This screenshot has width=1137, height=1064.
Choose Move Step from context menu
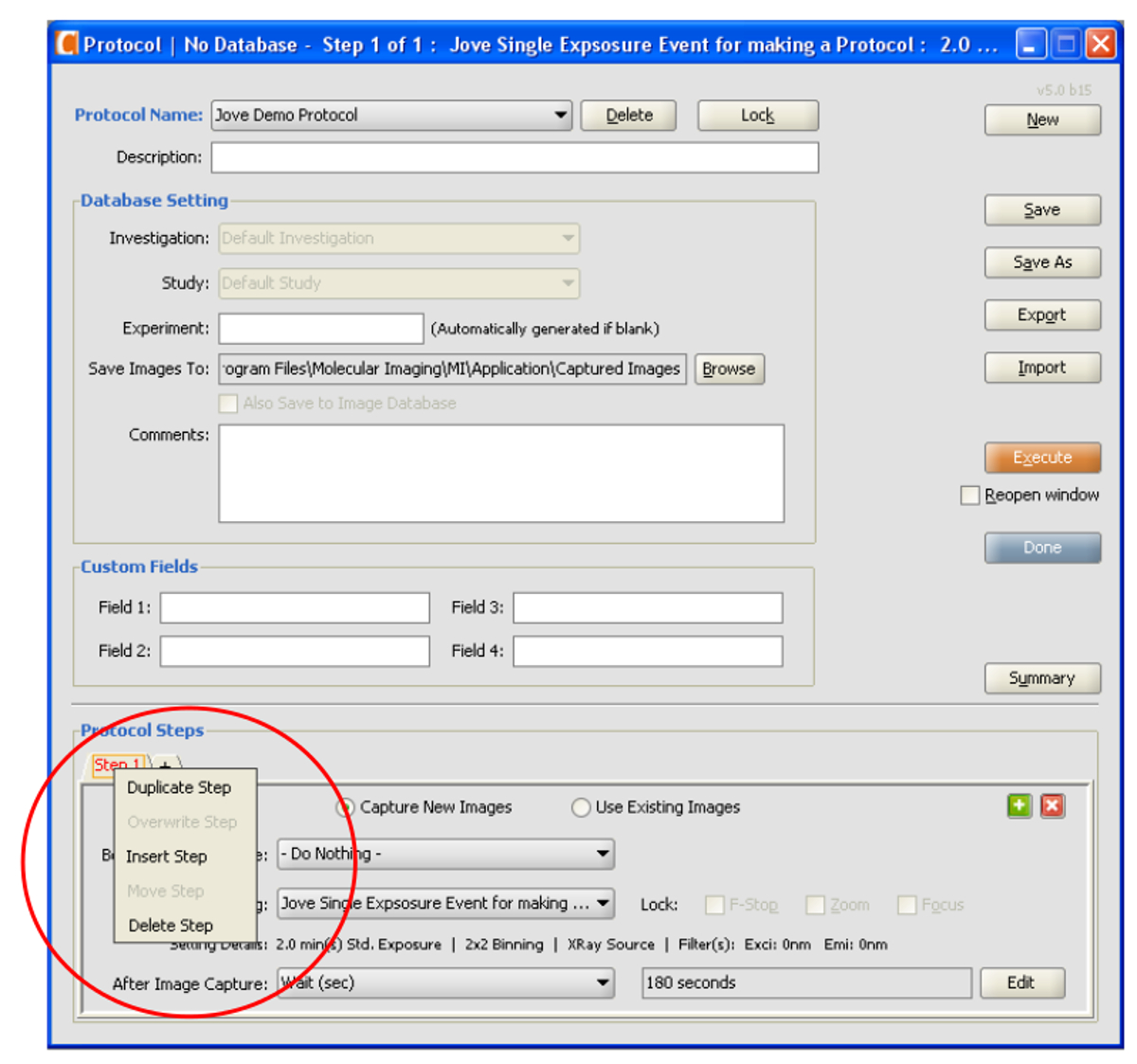point(186,892)
